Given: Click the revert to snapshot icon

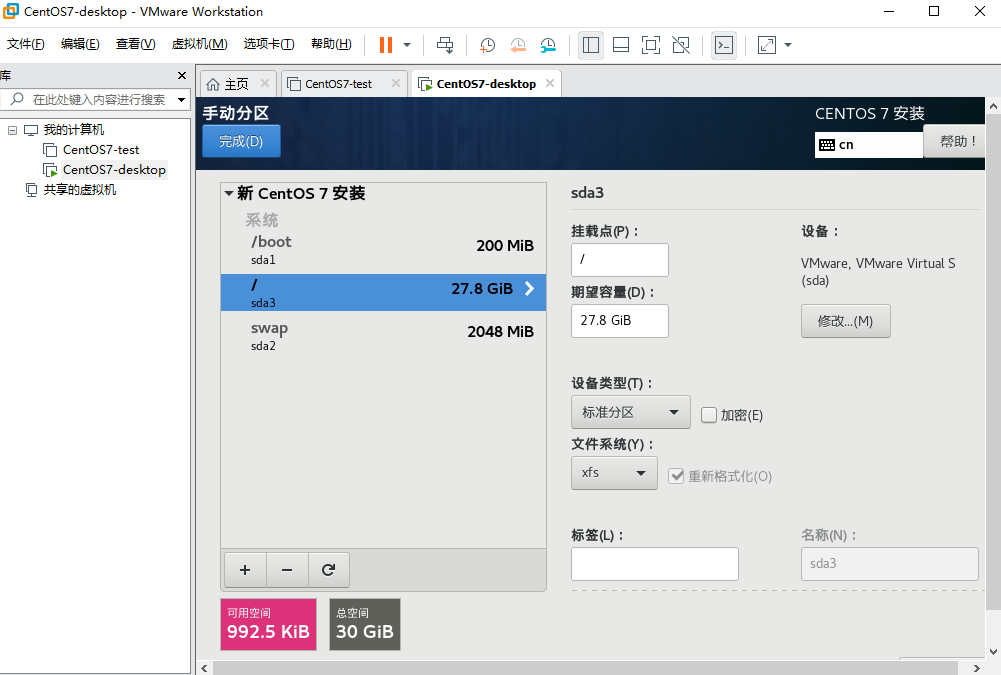Looking at the screenshot, I should click(x=518, y=45).
